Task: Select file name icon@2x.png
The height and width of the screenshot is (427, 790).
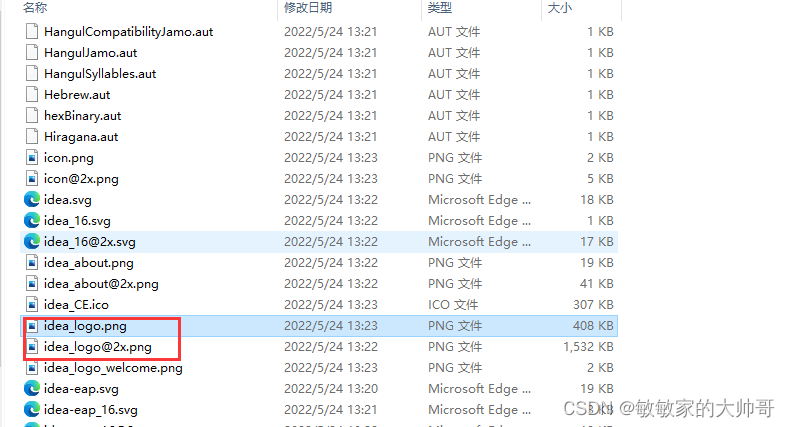Action: pos(81,179)
